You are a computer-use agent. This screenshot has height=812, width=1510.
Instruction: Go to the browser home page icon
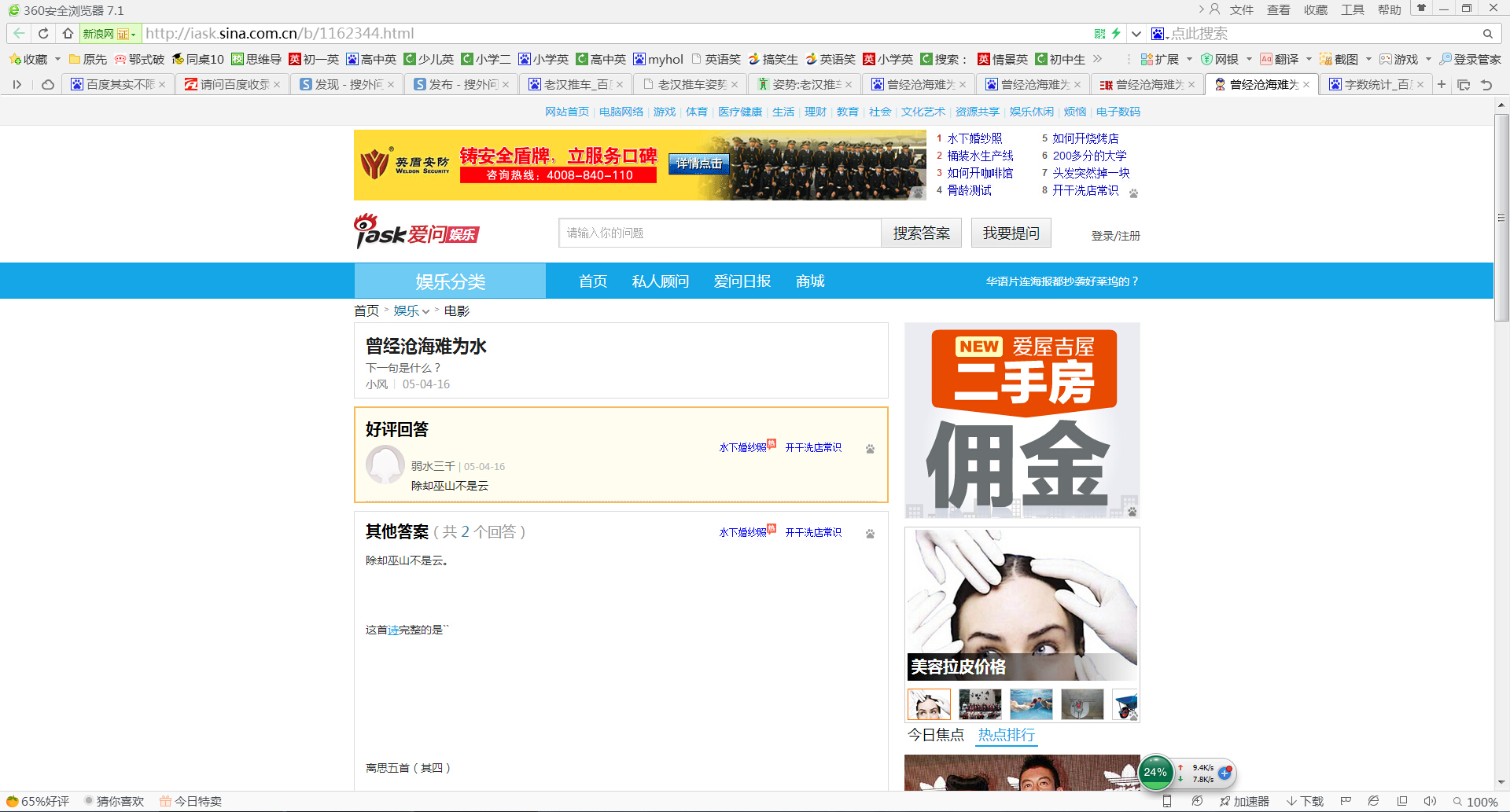pos(68,34)
